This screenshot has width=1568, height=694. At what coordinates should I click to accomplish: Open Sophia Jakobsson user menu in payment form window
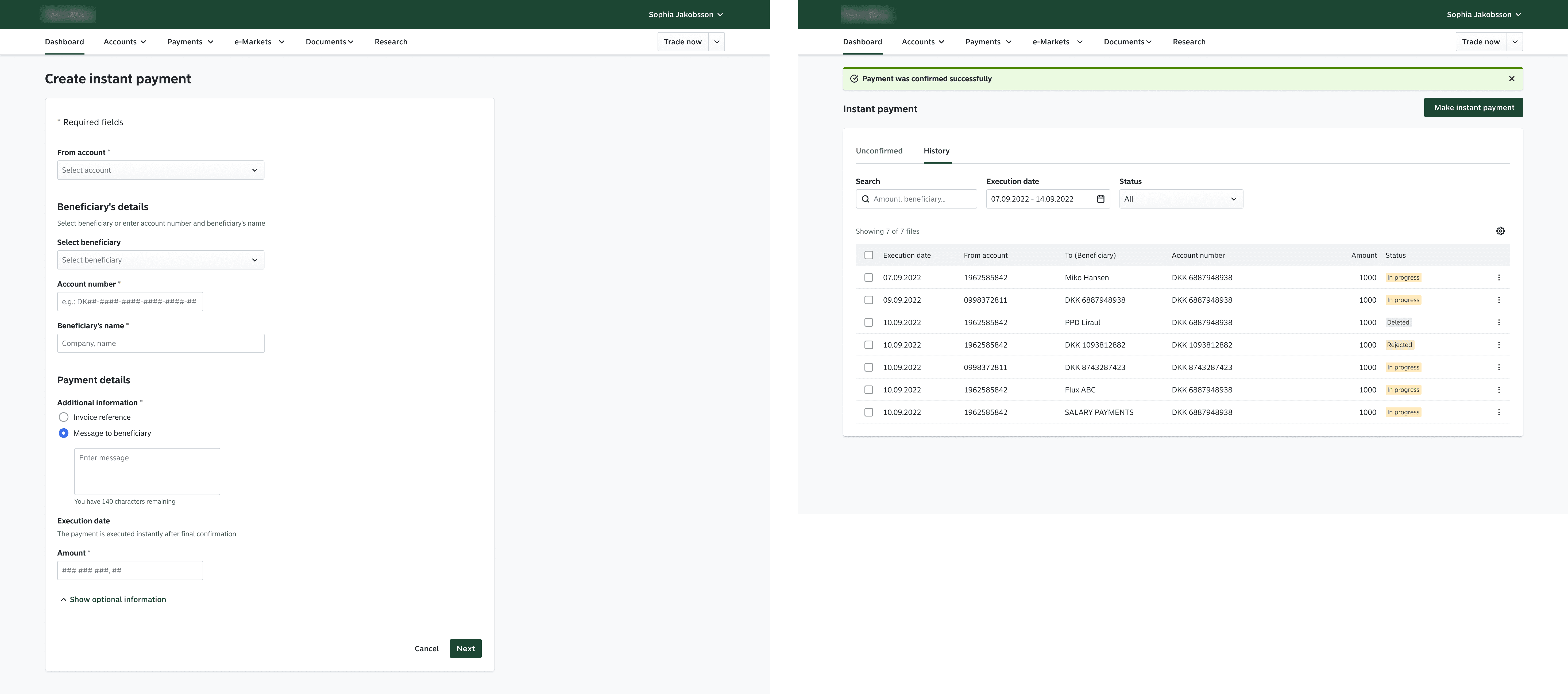685,15
